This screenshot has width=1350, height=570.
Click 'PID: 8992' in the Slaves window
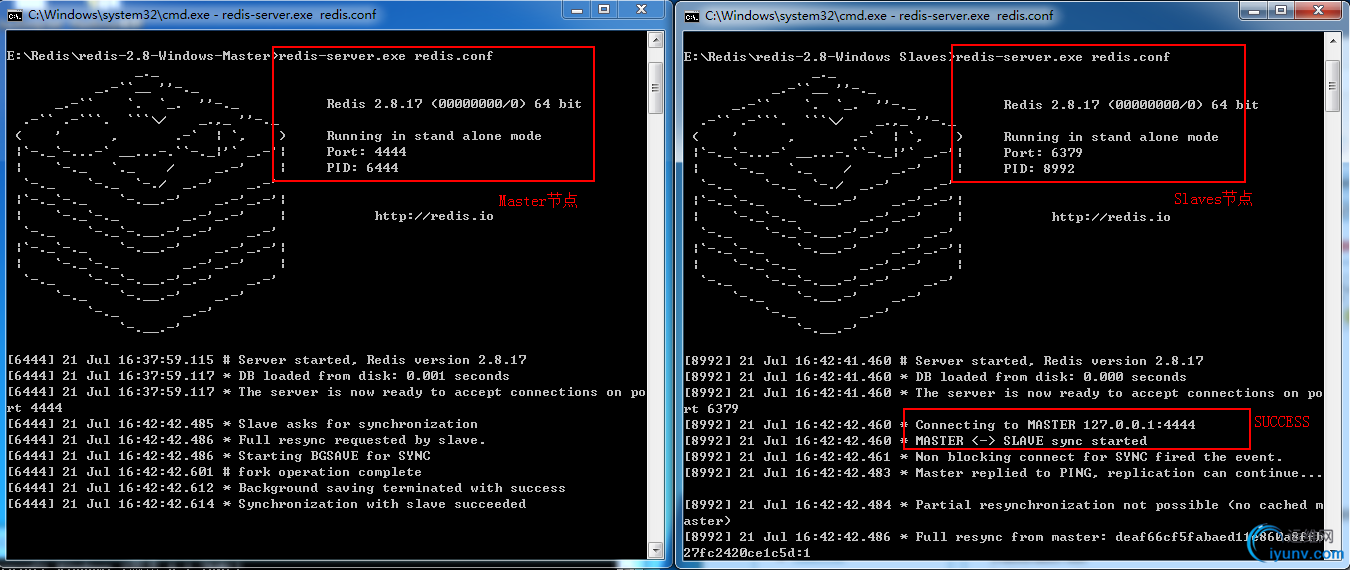click(x=1039, y=169)
